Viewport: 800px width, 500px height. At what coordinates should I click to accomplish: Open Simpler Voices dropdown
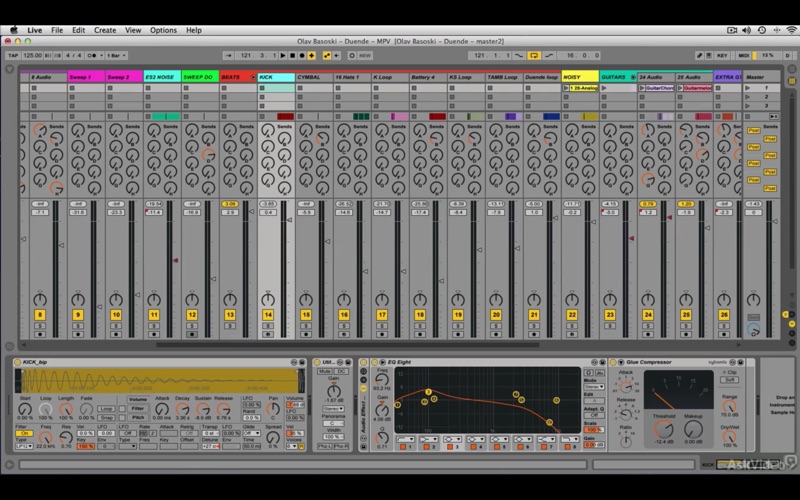click(x=292, y=446)
